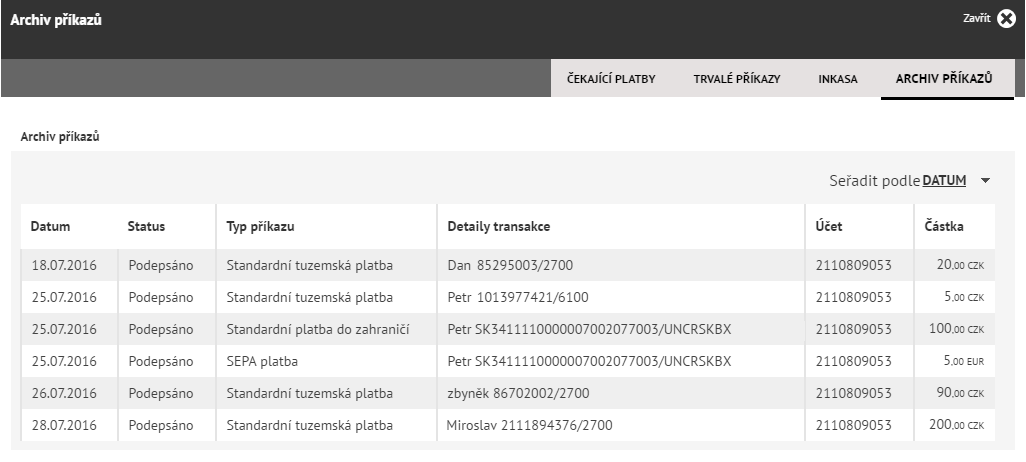Viewport: 1026px width, 462px height.
Task: Go to the INKASA tab
Action: [838, 79]
